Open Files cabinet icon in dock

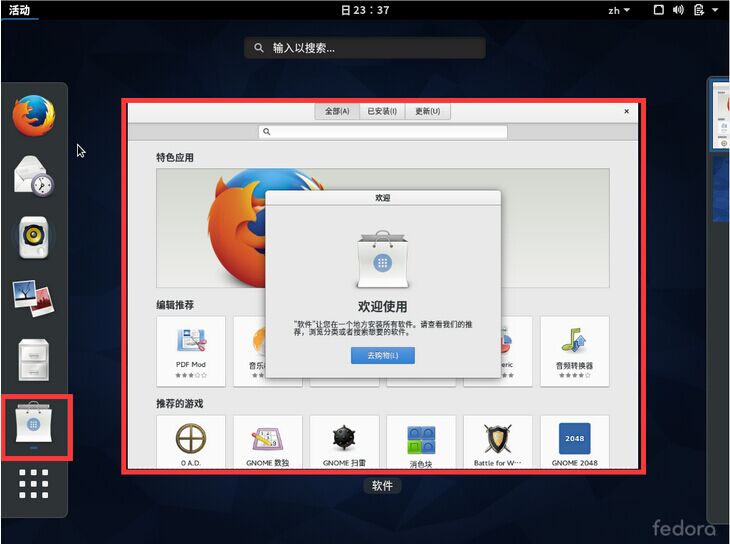(x=34, y=360)
